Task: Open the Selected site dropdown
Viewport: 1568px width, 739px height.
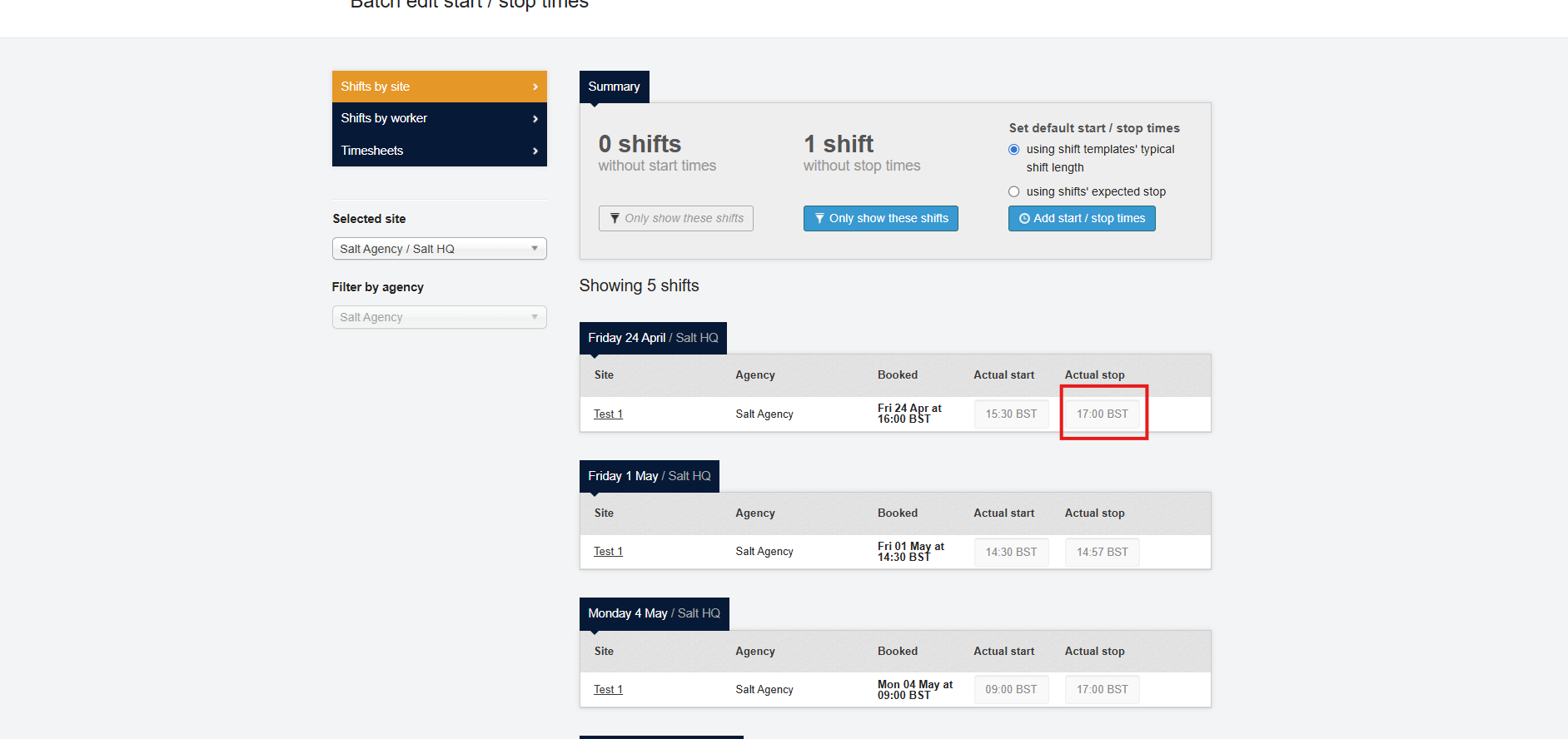Action: (439, 249)
